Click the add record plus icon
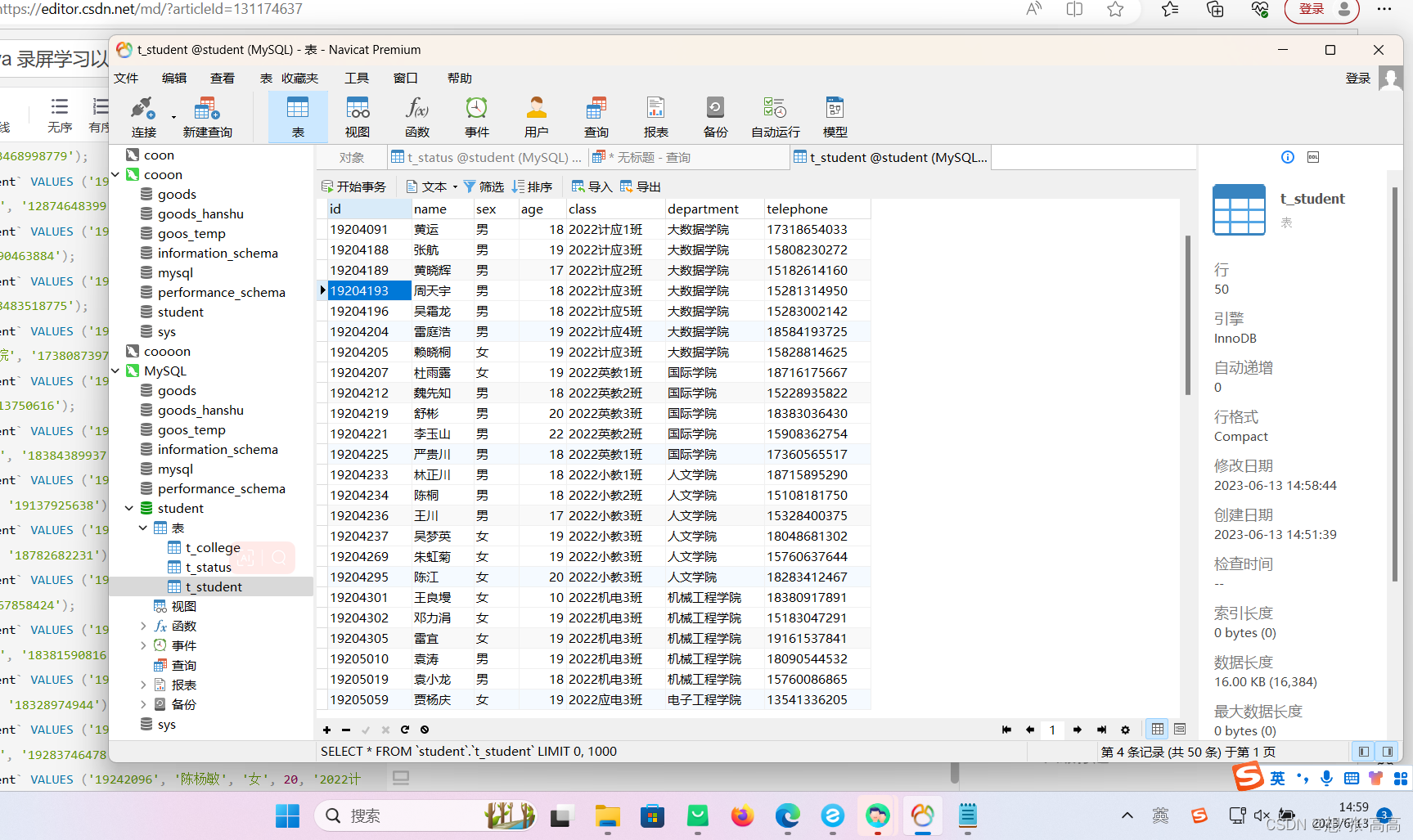This screenshot has width=1413, height=840. coord(326,730)
